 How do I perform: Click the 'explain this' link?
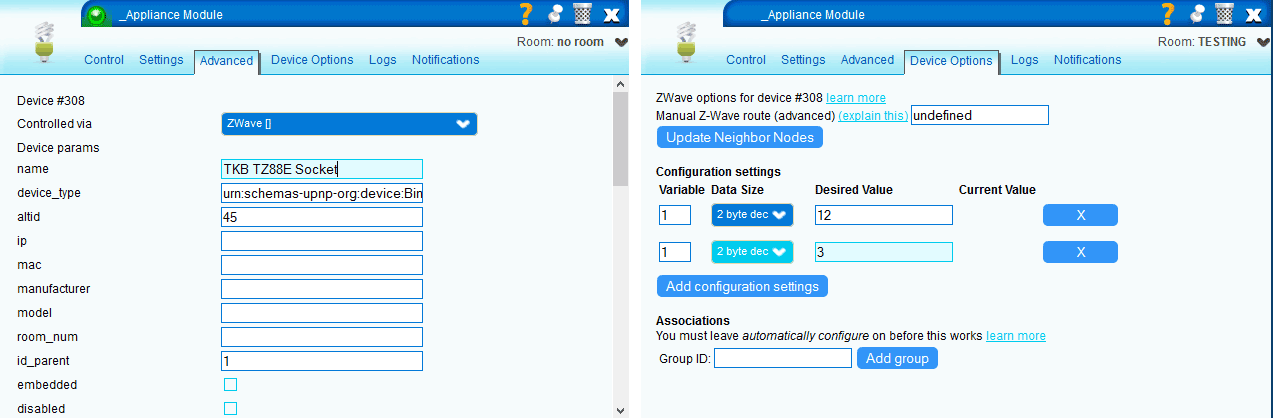(872, 116)
